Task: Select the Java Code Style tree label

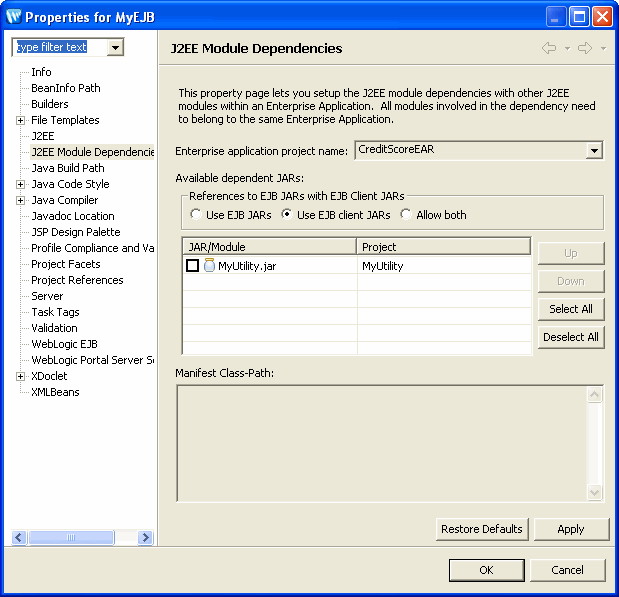Action: (x=70, y=184)
